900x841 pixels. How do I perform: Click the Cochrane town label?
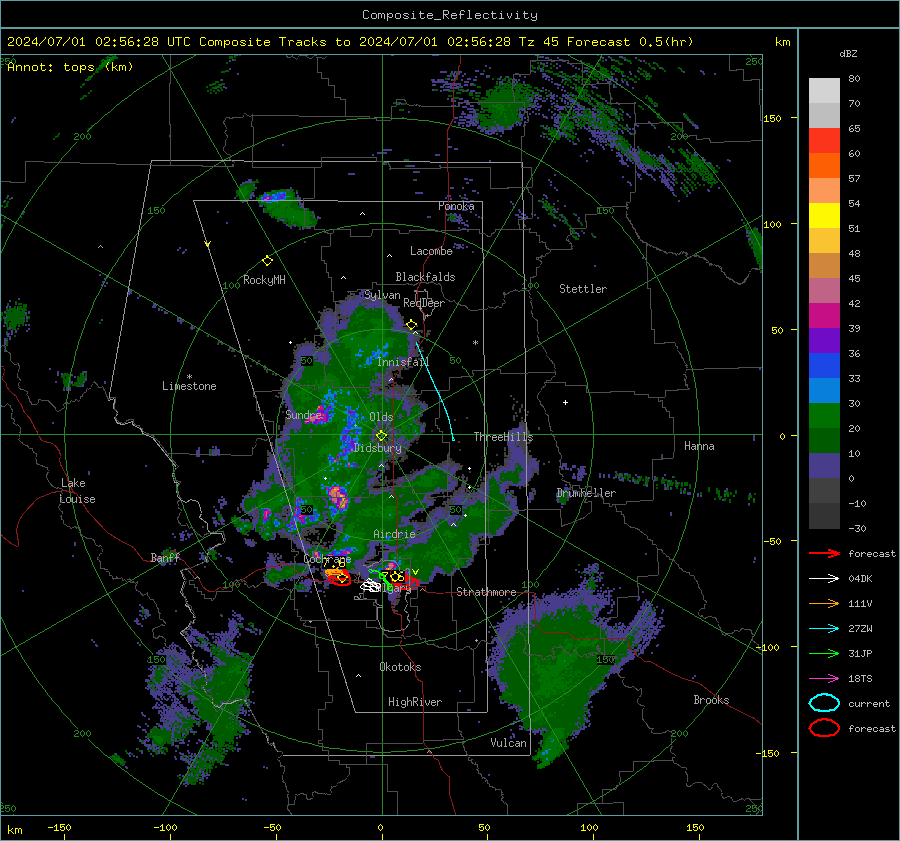pos(327,559)
